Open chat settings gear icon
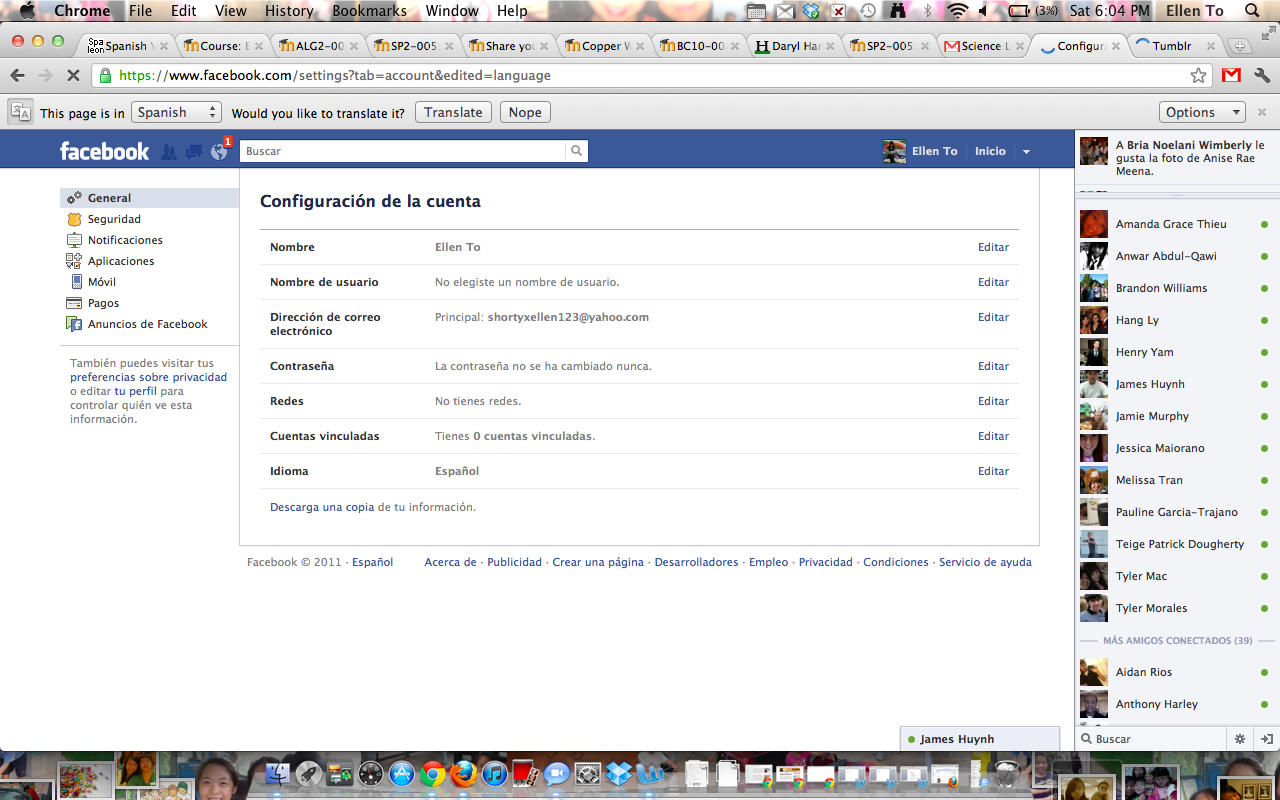The height and width of the screenshot is (800, 1280). [x=1240, y=739]
